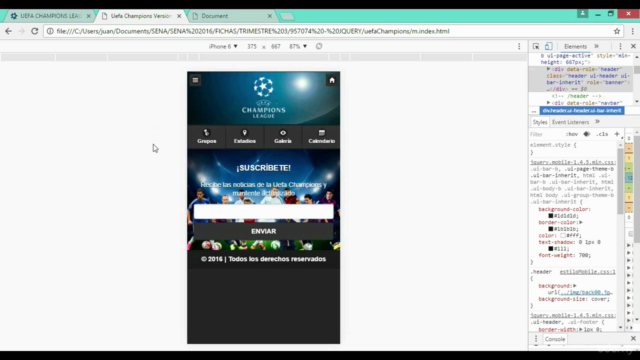Click the device width field 375
This screenshot has width=640, height=360.
click(x=252, y=46)
